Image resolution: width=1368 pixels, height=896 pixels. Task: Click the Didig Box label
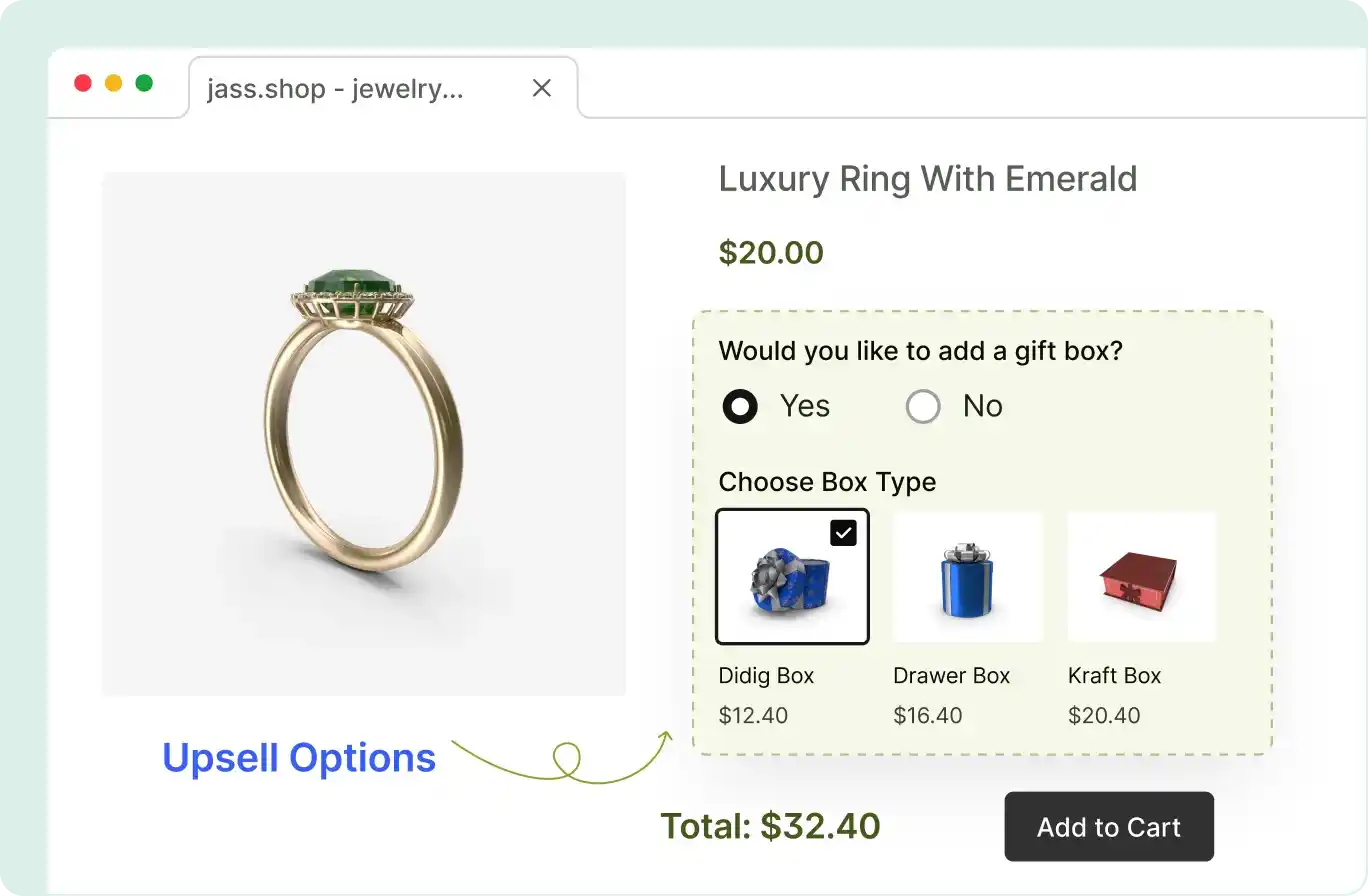(766, 676)
